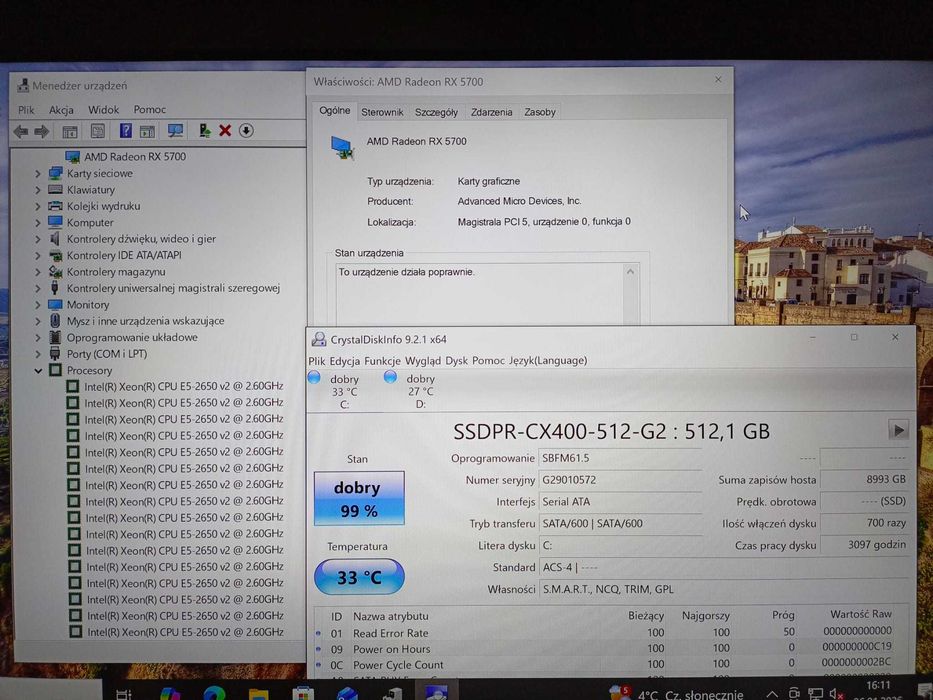Show hidden tray icons chevron
This screenshot has width=933, height=700.
tap(772, 695)
